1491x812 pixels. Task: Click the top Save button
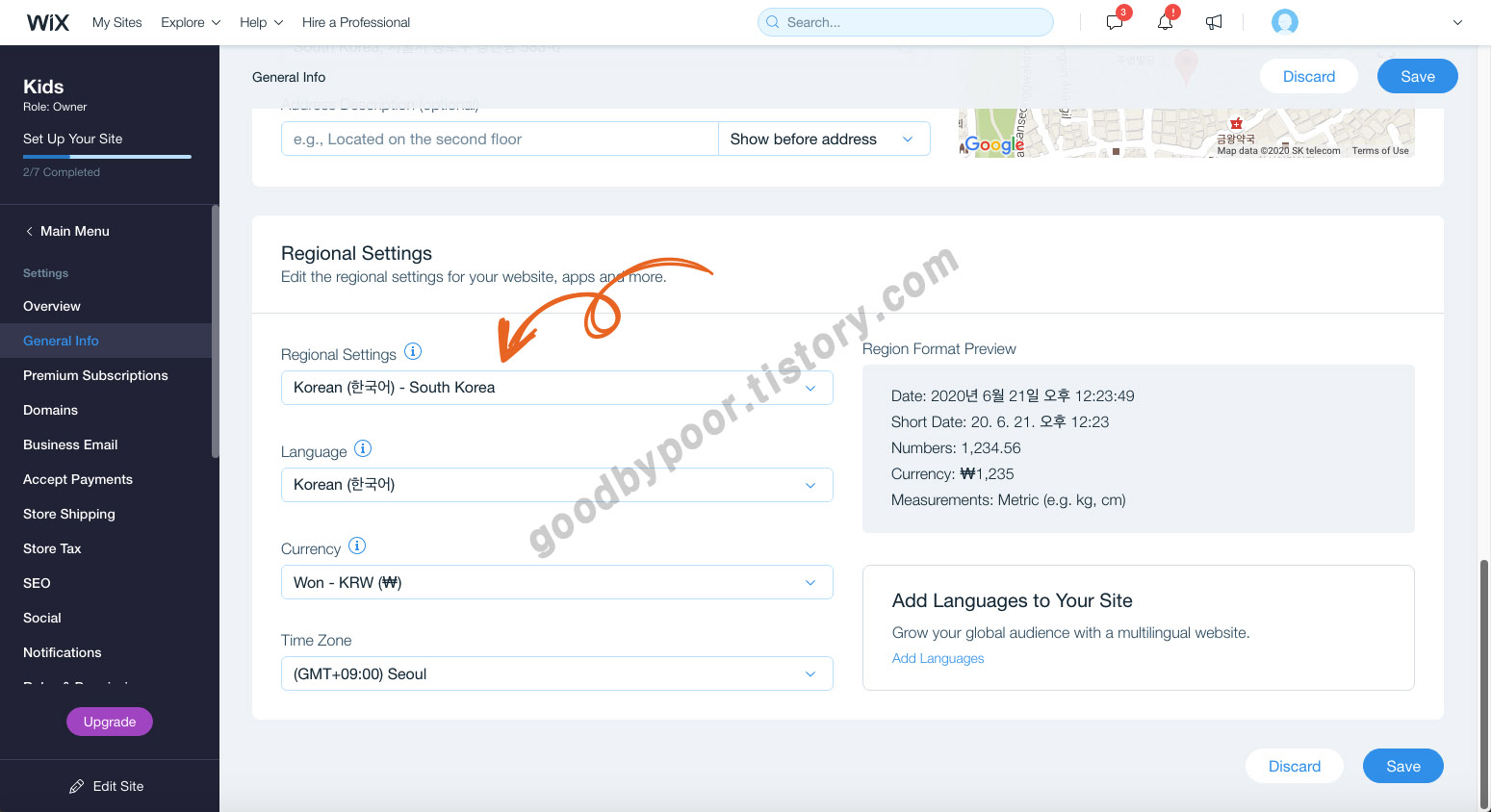point(1417,76)
